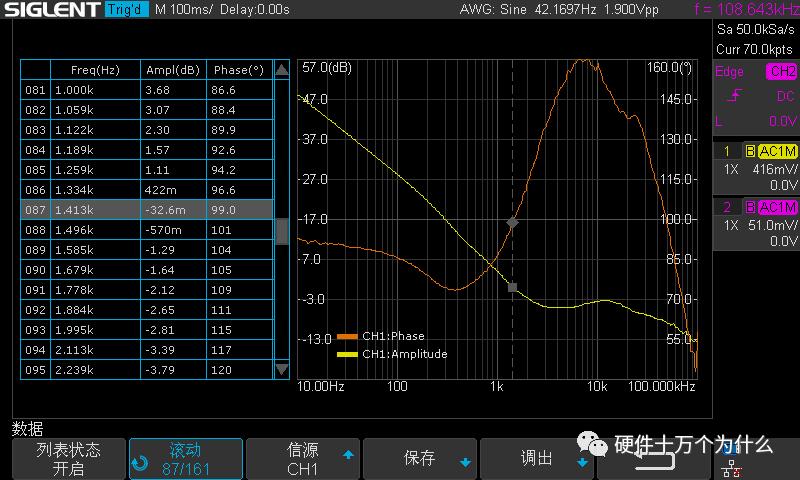
Task: Select table row 095 with 2.239k
Action: [x=147, y=370]
